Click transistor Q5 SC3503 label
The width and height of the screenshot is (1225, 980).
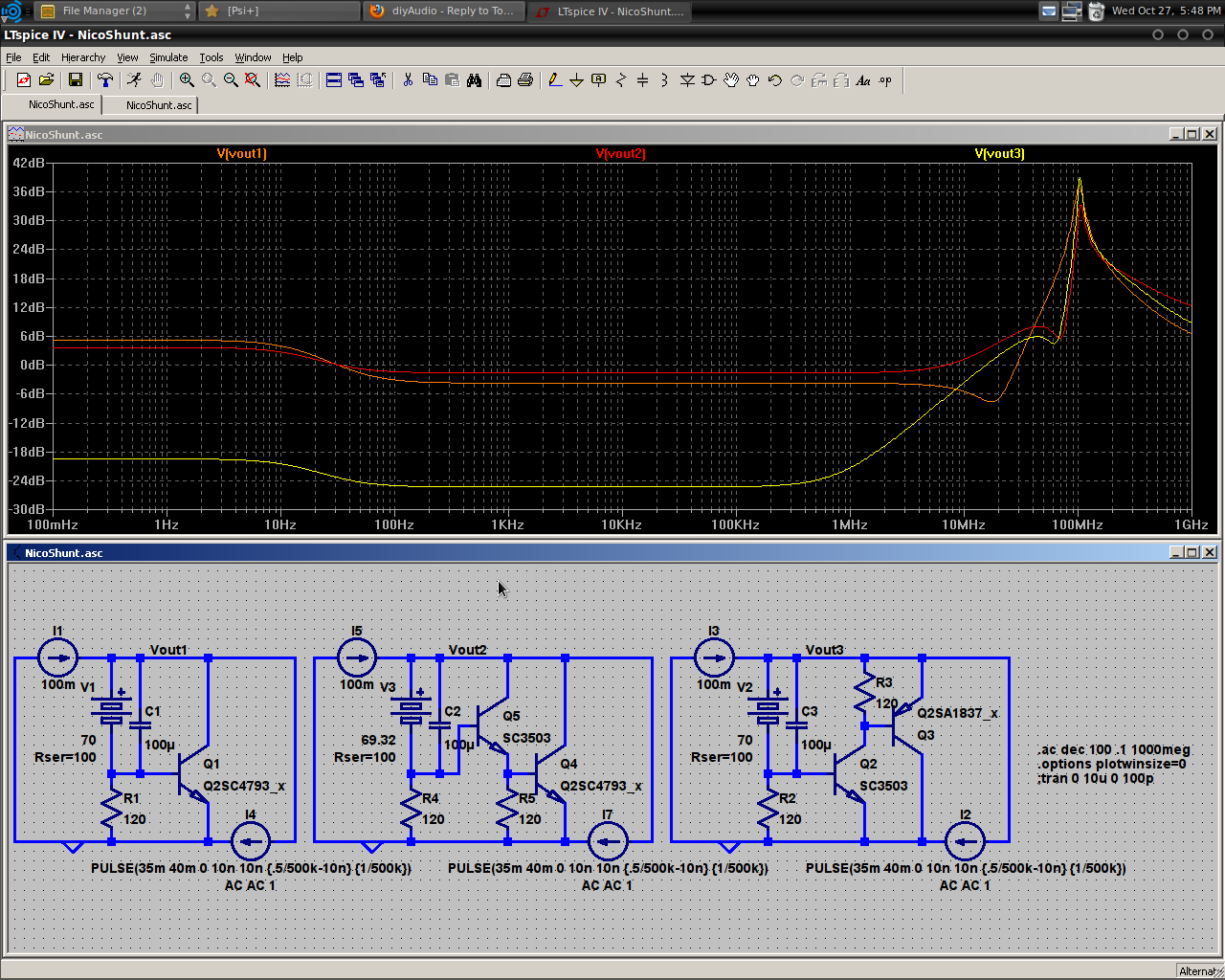(526, 738)
